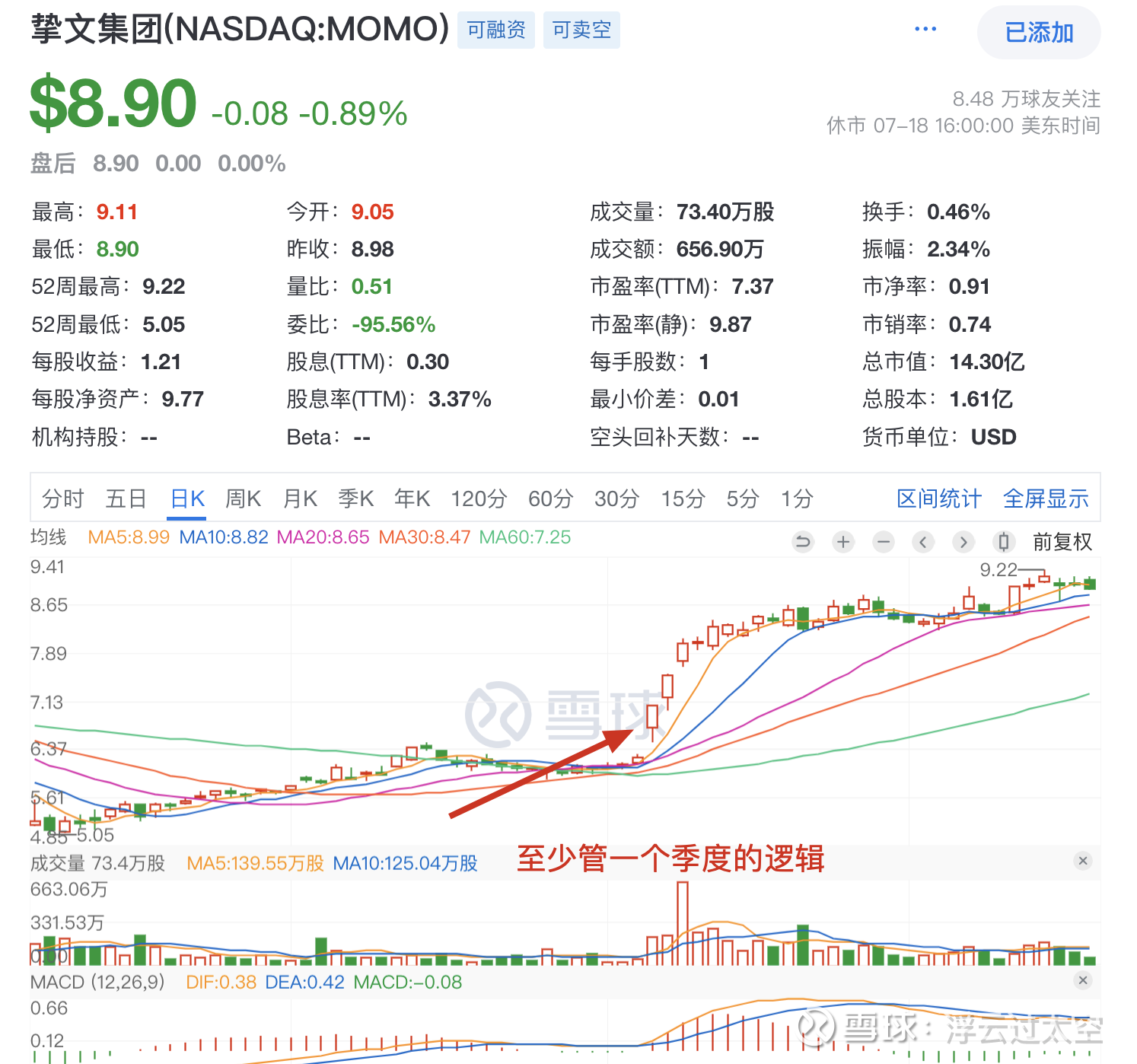The height and width of the screenshot is (1064, 1137).
Task: Click the 52周最高 9.22 value
Action: 164,286
